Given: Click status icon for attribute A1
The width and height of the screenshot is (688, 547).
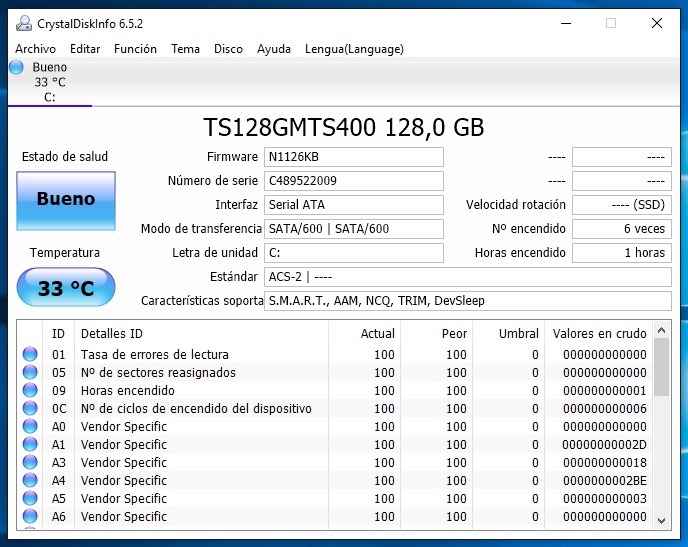Looking at the screenshot, I should point(30,444).
